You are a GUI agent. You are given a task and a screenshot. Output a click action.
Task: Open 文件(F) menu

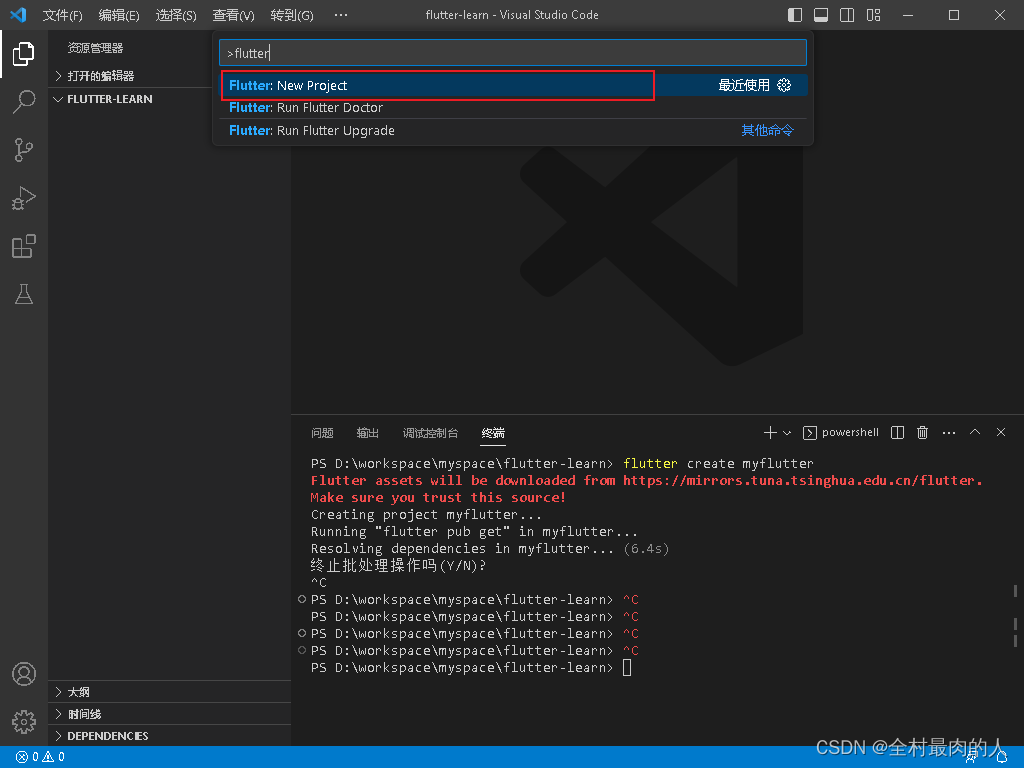point(63,15)
